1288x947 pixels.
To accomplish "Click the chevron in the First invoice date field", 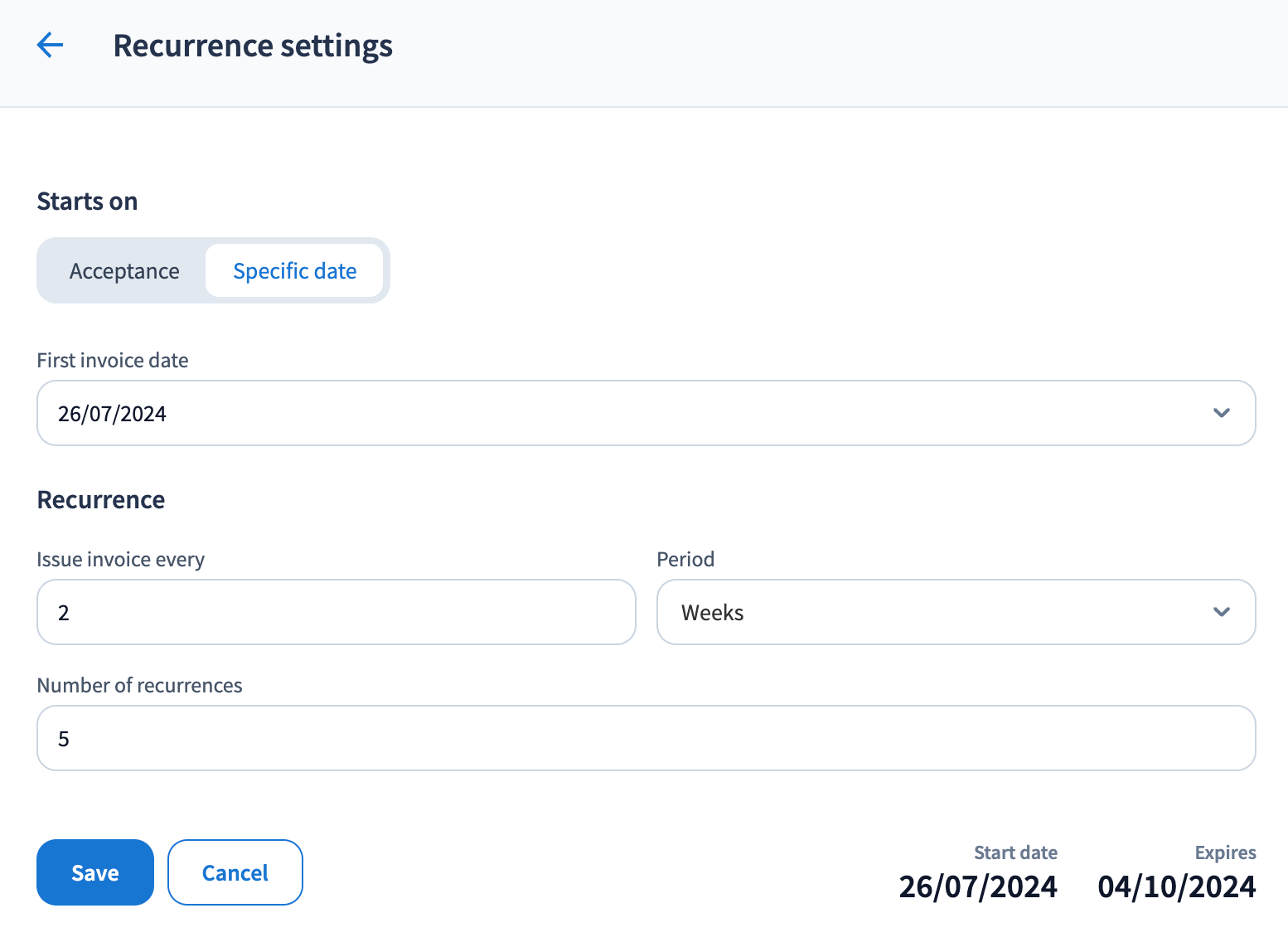I will tap(1221, 413).
